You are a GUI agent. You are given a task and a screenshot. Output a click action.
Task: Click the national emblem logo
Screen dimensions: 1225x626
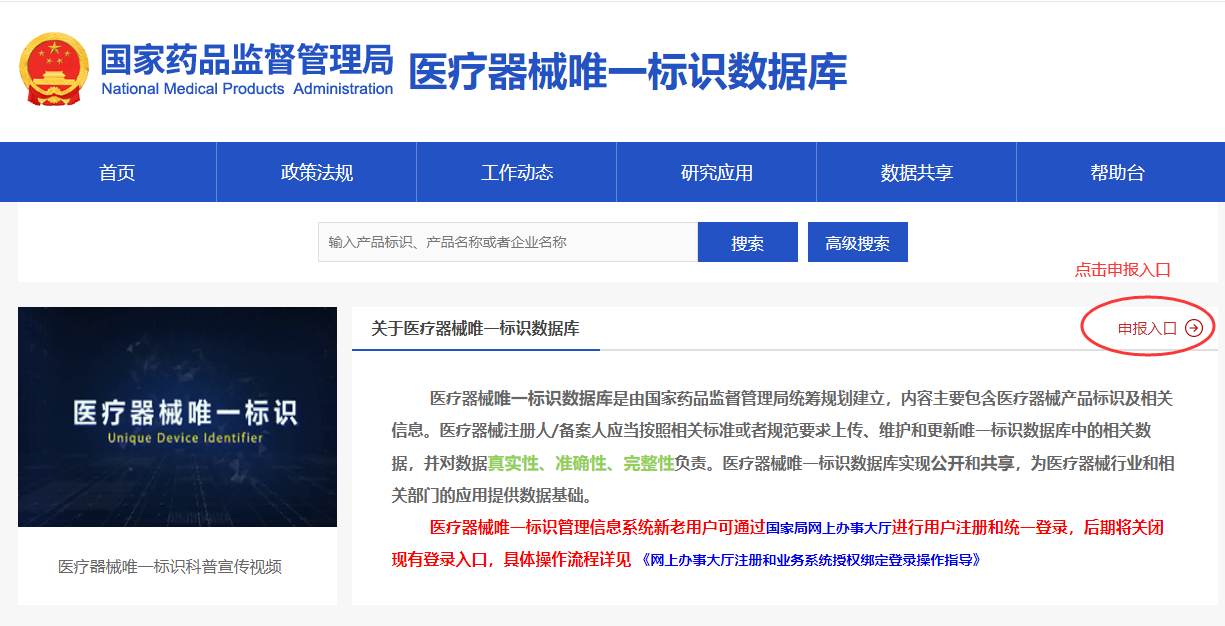tap(54, 69)
